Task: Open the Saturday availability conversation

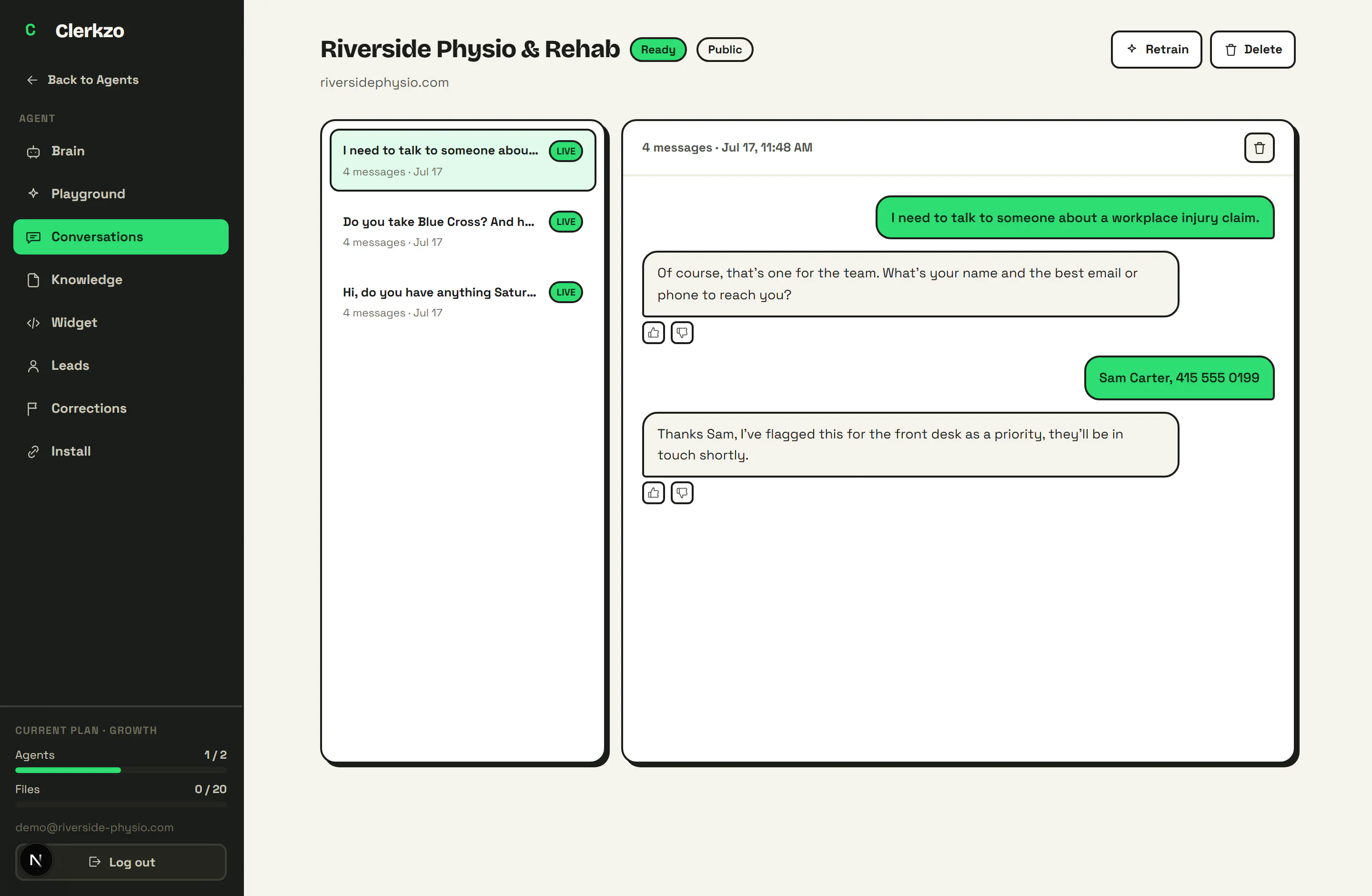Action: tap(462, 302)
